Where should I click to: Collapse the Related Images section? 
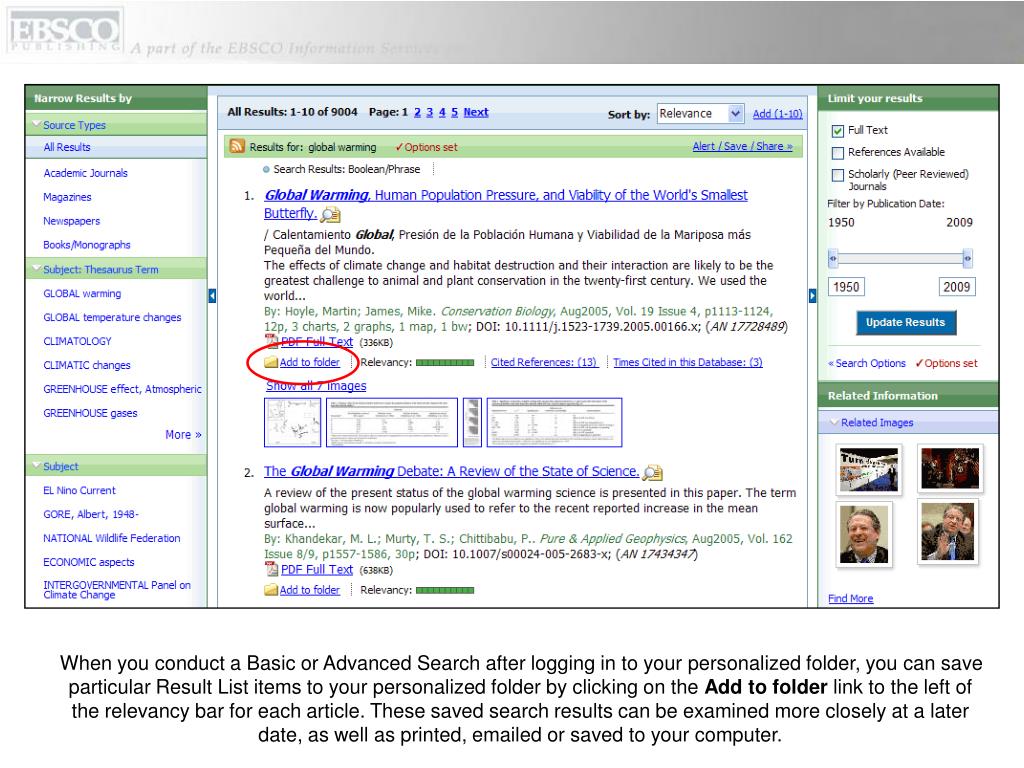(834, 422)
